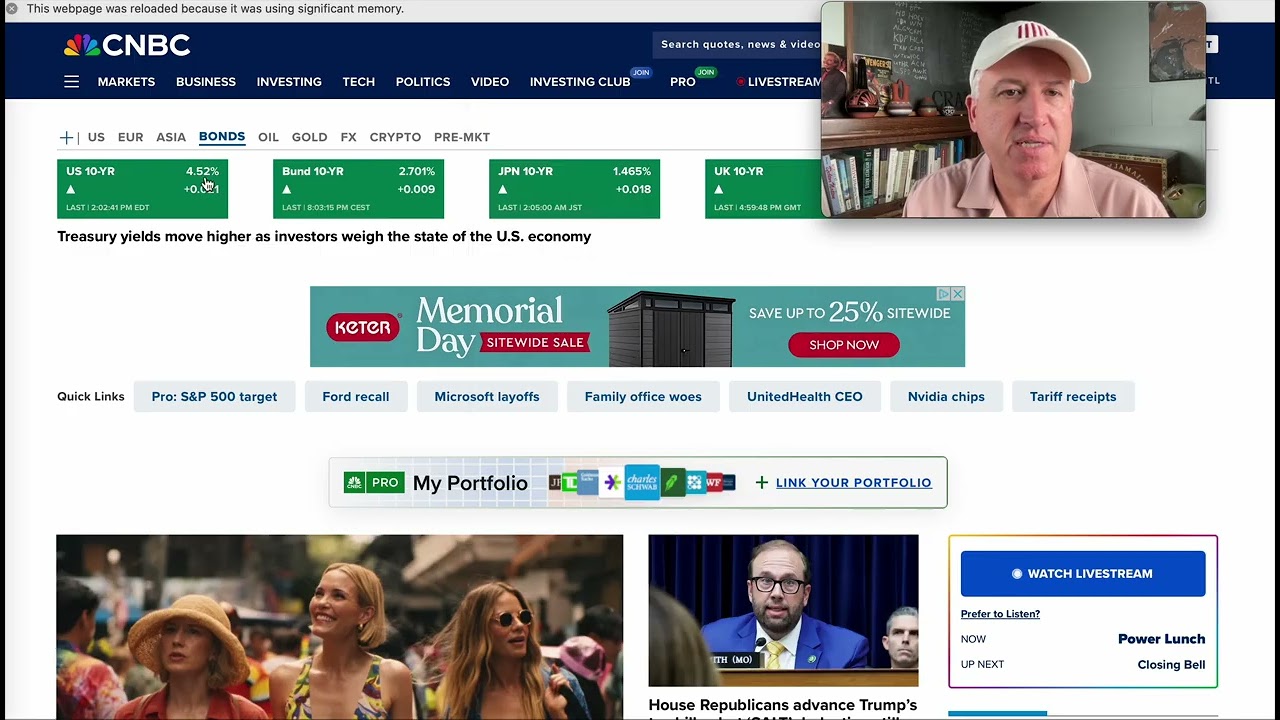Add a market tab with plus icon
This screenshot has width=1280, height=720.
tap(67, 137)
